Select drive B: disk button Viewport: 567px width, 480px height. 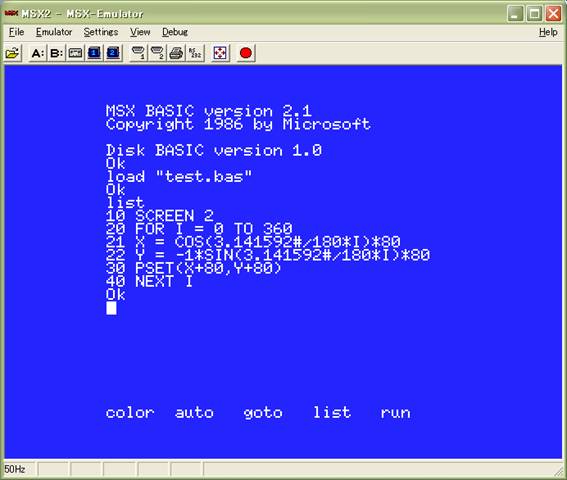[x=56, y=54]
